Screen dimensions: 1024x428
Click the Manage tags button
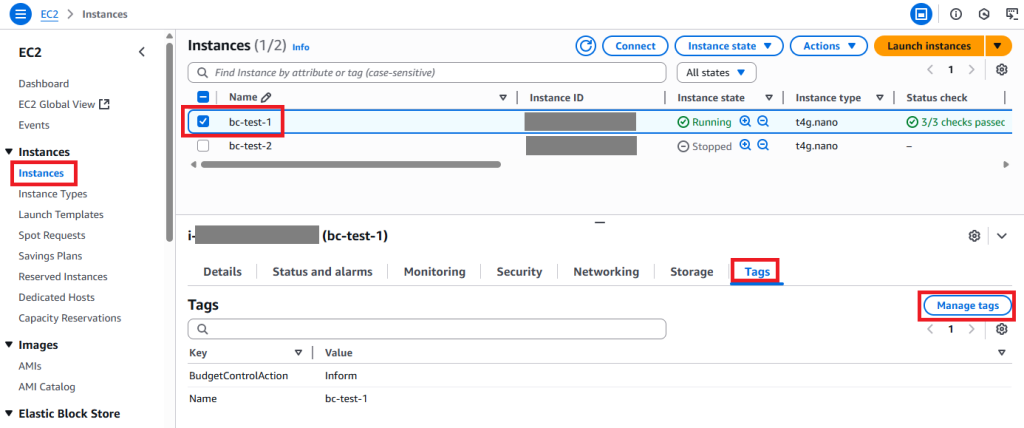point(967,305)
